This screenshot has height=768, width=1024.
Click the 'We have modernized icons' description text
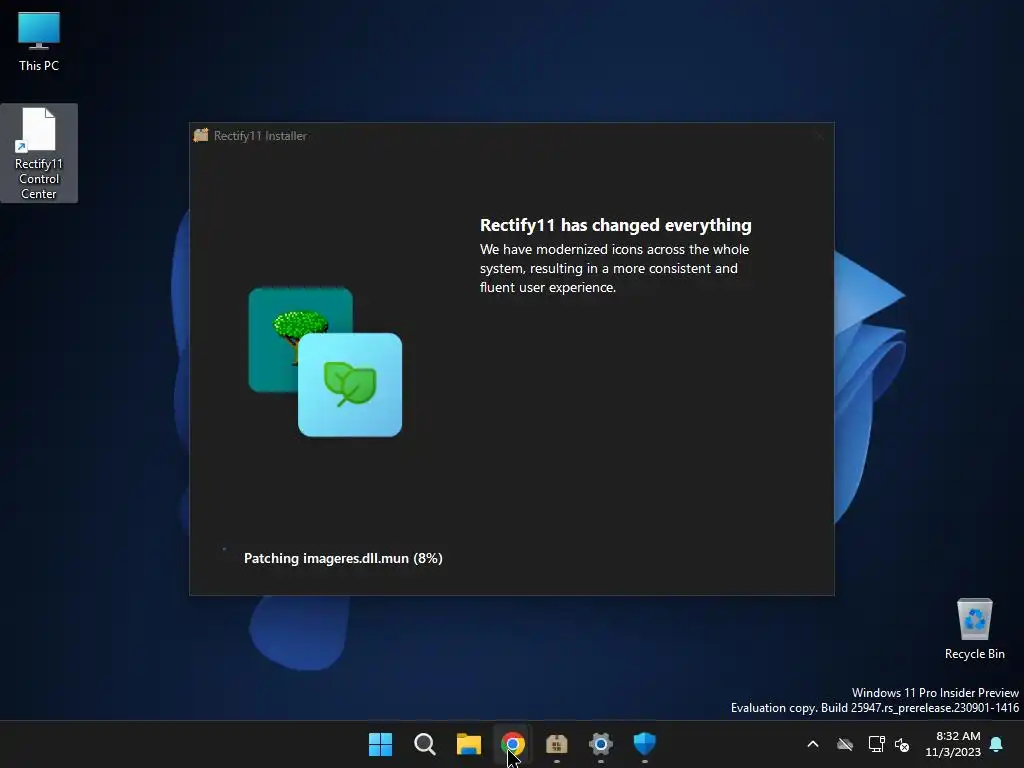[x=614, y=268]
